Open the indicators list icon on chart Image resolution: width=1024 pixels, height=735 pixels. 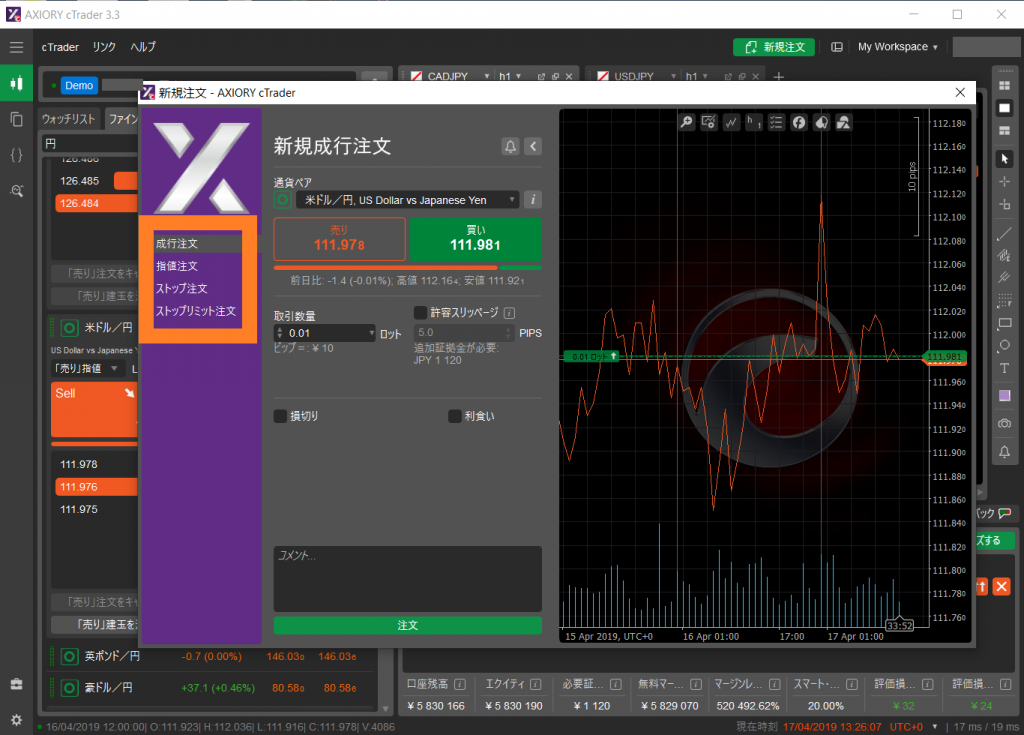(x=776, y=122)
